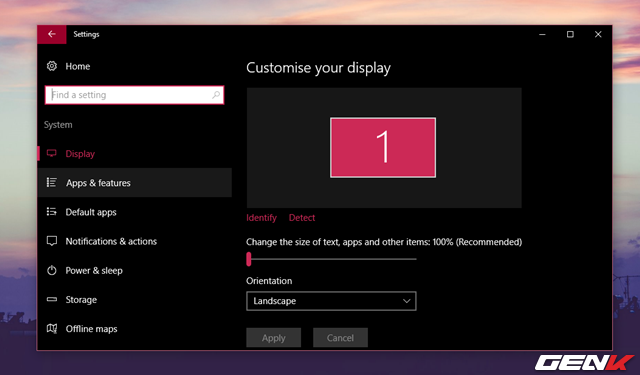Screen dimensions: 640x375
Task: Click the Home gear icon
Action: [52, 66]
